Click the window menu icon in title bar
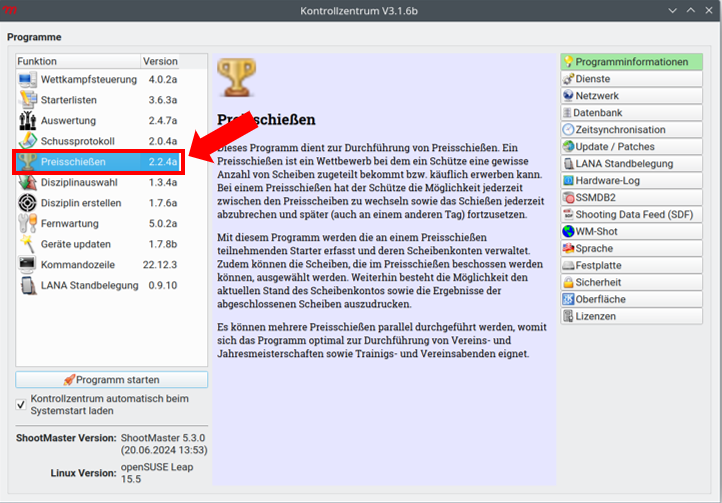 [x=12, y=11]
